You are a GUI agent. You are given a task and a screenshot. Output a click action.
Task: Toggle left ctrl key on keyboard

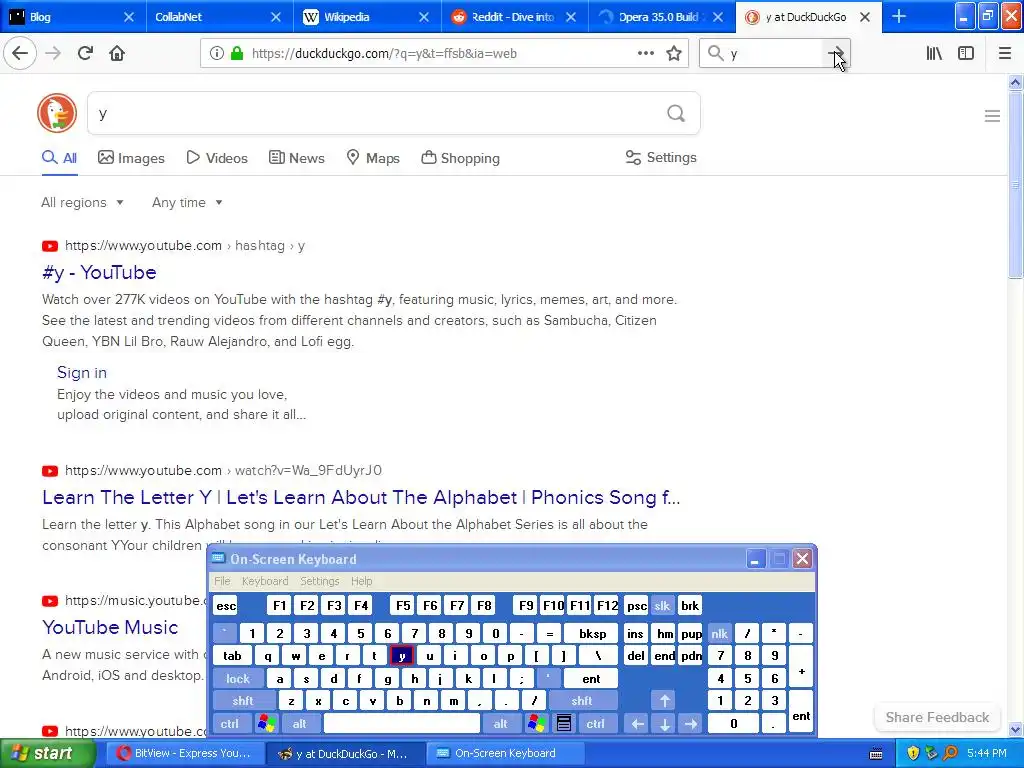[229, 724]
